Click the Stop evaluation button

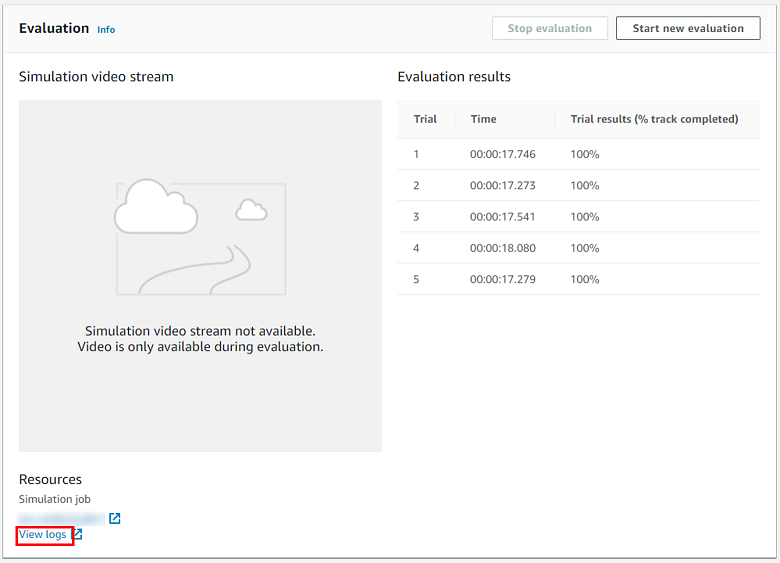pyautogui.click(x=549, y=28)
